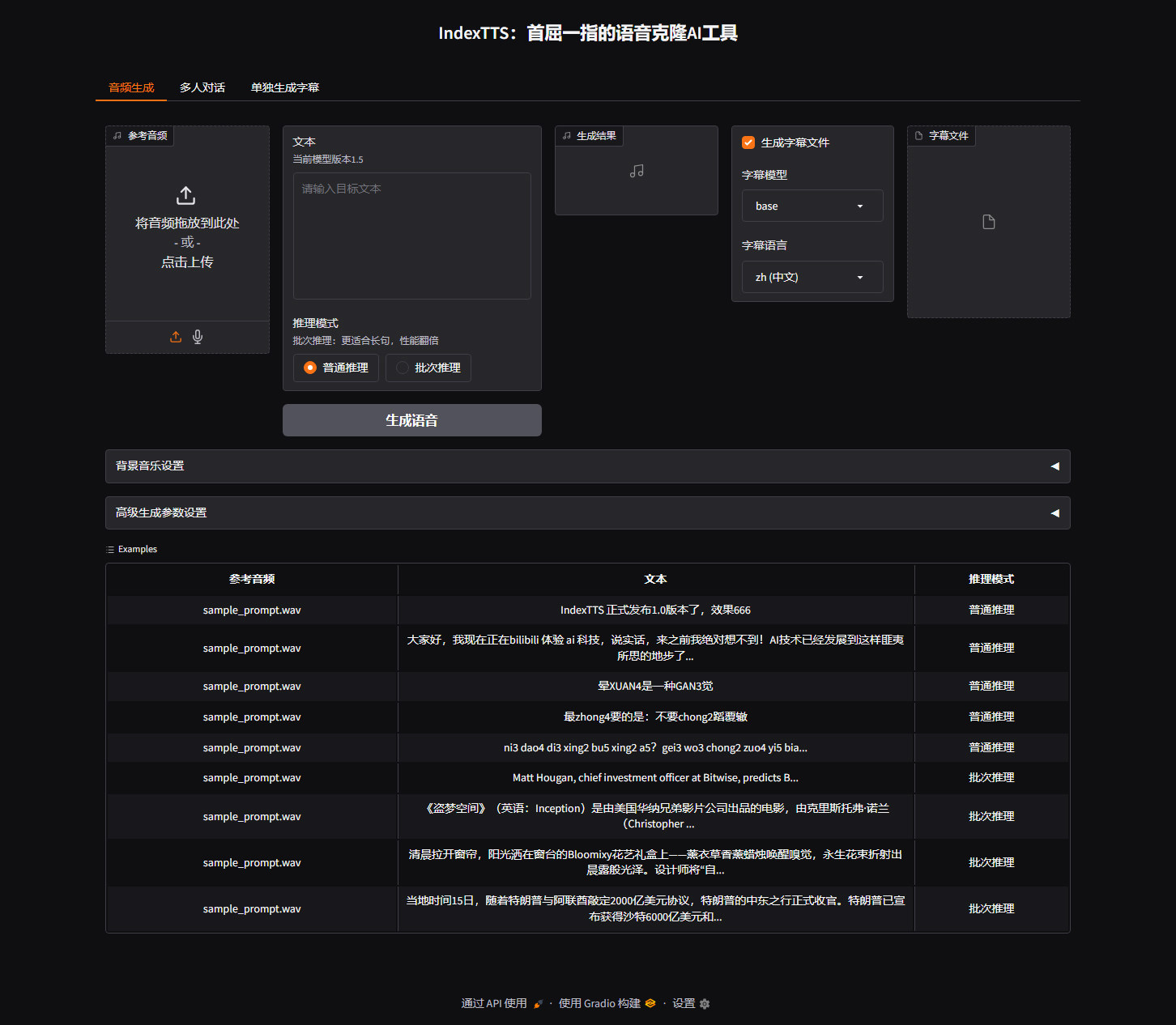Select the pinyin example starting 'ni3 dao4 di3'
This screenshot has height=1025, width=1176.
[655, 748]
